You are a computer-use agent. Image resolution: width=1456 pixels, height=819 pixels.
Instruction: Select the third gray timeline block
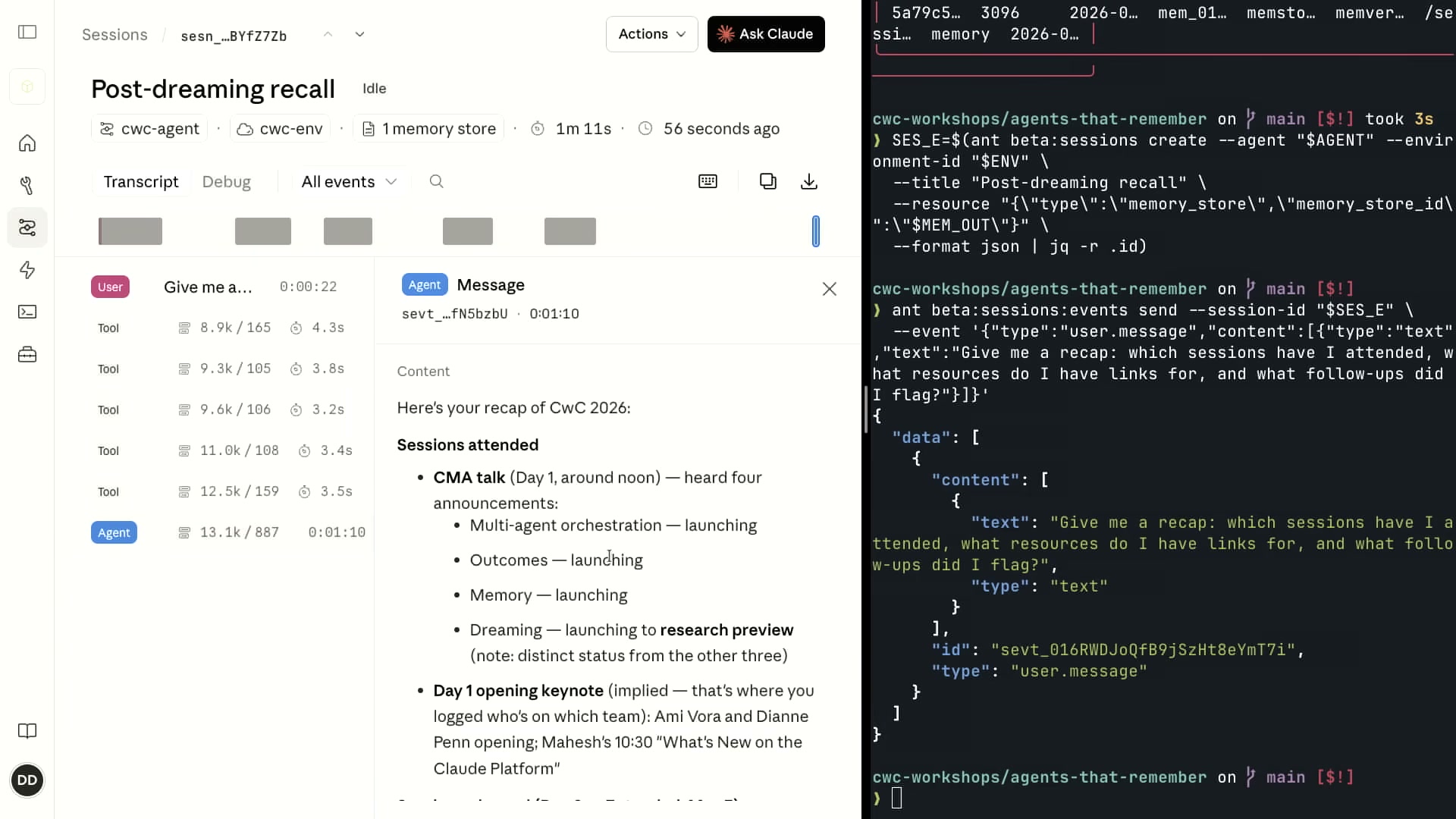coord(348,231)
